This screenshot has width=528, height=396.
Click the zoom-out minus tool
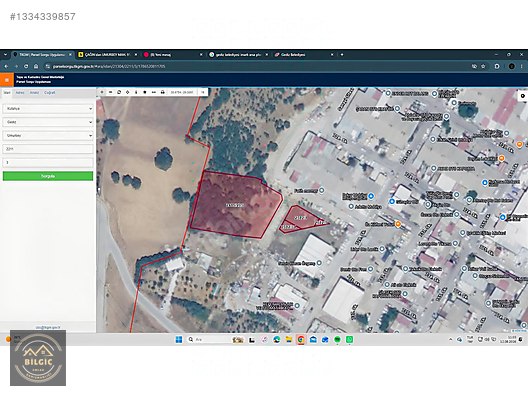[110, 92]
